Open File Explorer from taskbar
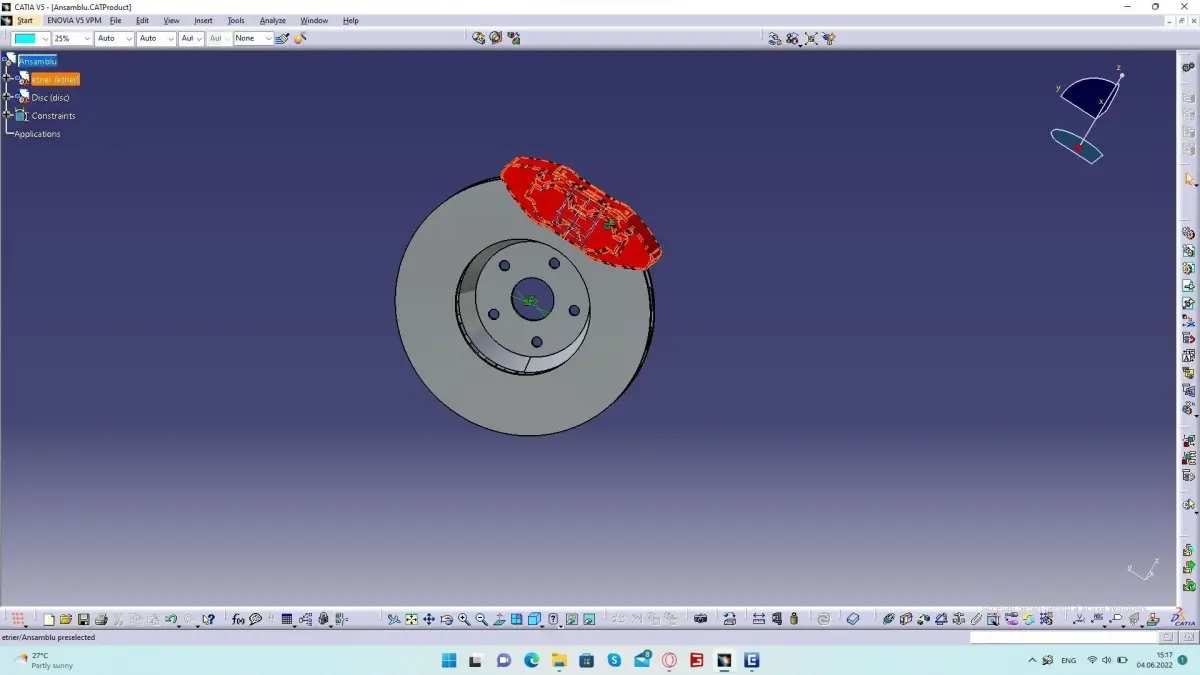Image resolution: width=1200 pixels, height=675 pixels. [559, 660]
